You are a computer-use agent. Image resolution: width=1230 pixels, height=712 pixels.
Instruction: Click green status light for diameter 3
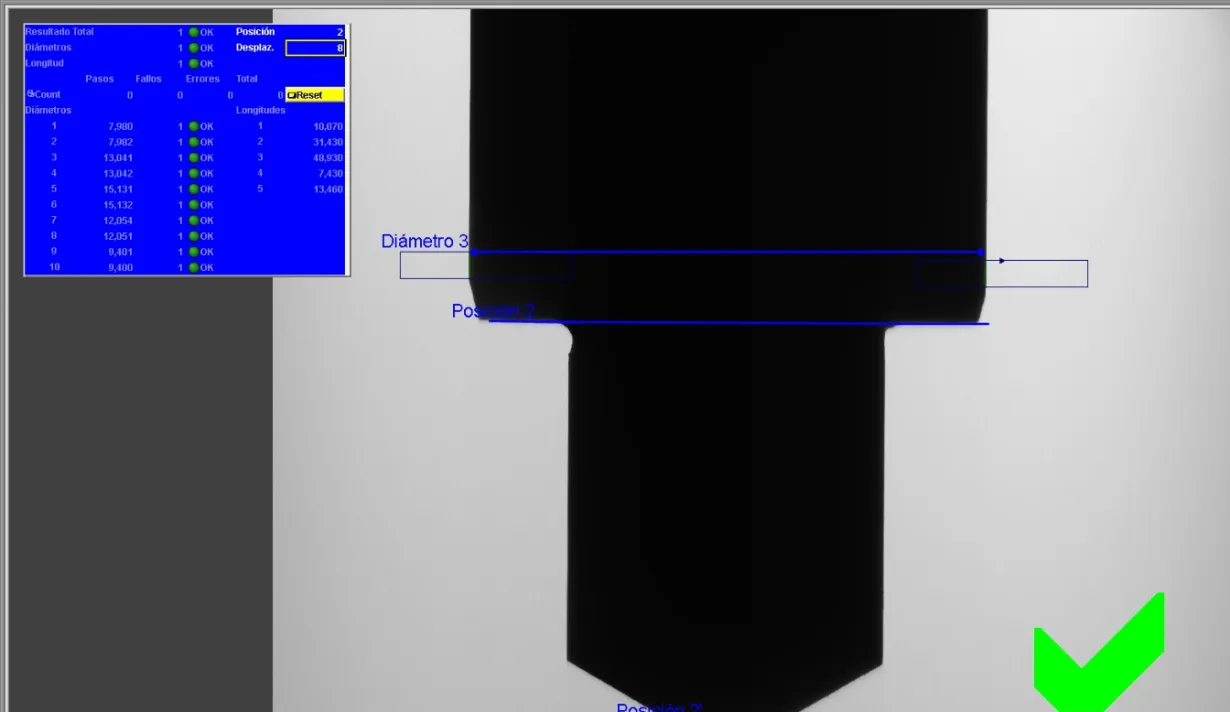click(193, 158)
